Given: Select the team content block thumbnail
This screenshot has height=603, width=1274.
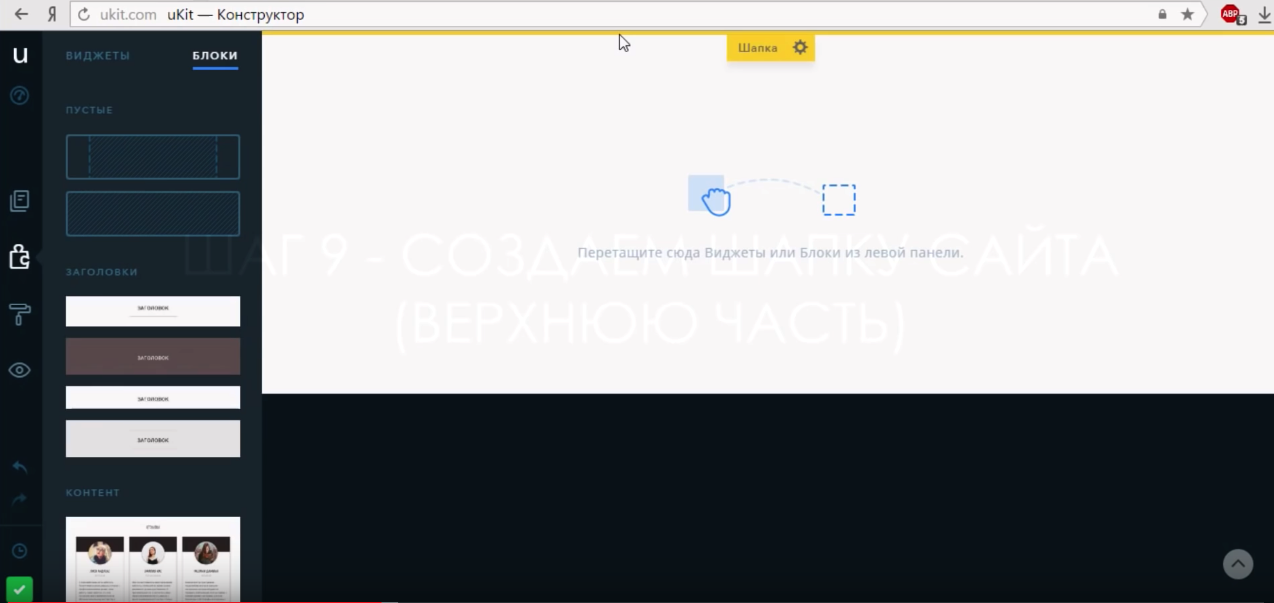Looking at the screenshot, I should (153, 558).
